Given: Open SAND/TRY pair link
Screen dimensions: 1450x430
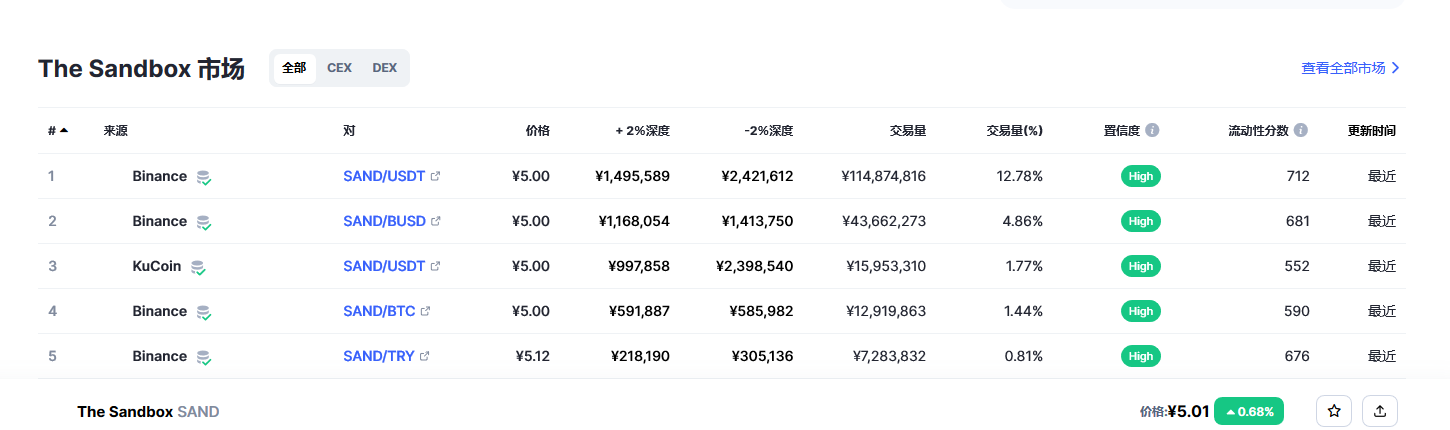Looking at the screenshot, I should coord(378,356).
